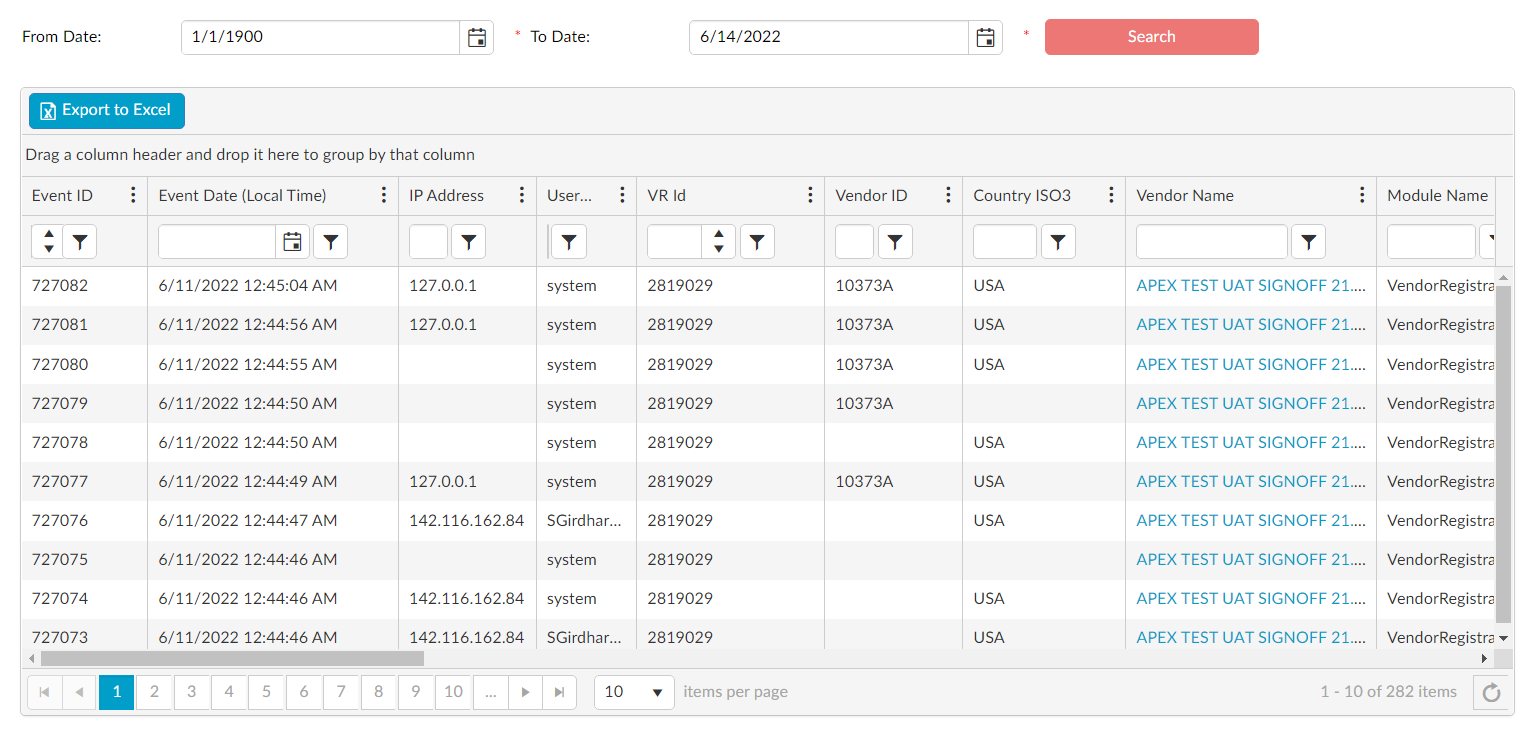Image resolution: width=1537 pixels, height=735 pixels.
Task: Open IP Address column menu
Action: click(x=522, y=195)
